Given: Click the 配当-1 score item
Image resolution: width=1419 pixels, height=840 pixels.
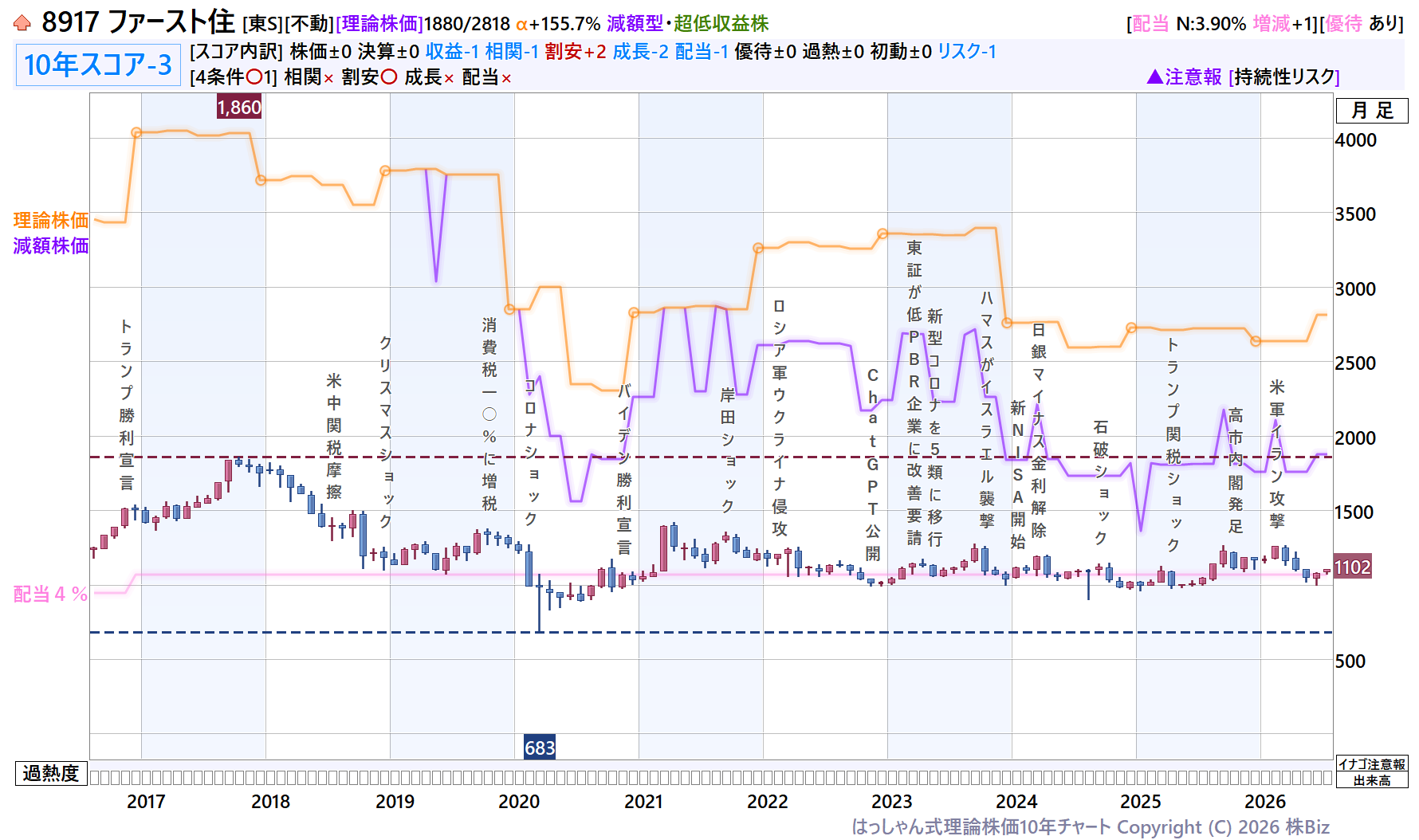Looking at the screenshot, I should pos(702,51).
